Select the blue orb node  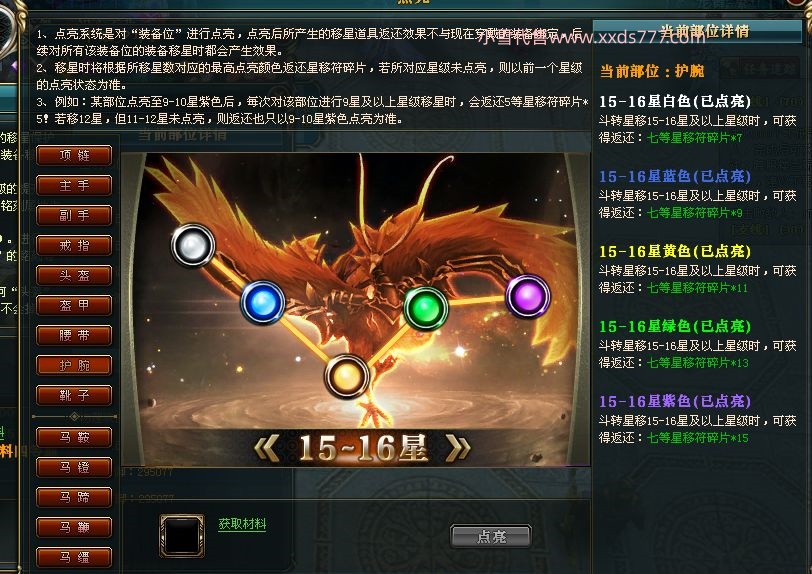(263, 303)
